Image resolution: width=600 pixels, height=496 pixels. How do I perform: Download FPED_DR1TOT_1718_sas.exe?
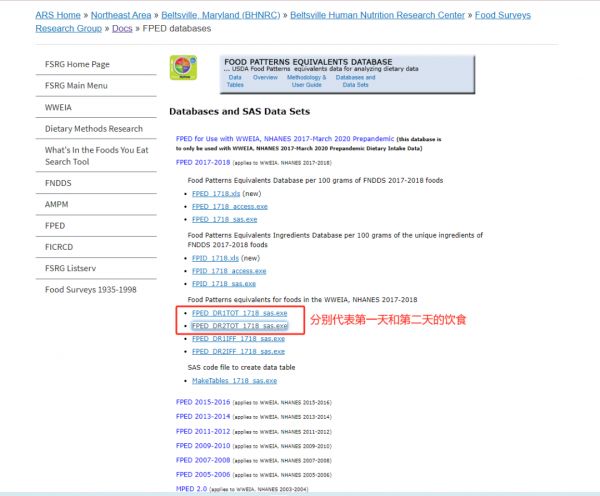[x=239, y=313]
